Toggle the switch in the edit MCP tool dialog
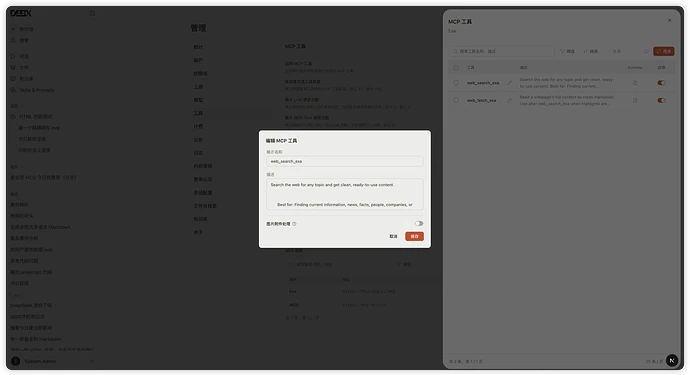The image size is (690, 375). pyautogui.click(x=419, y=224)
